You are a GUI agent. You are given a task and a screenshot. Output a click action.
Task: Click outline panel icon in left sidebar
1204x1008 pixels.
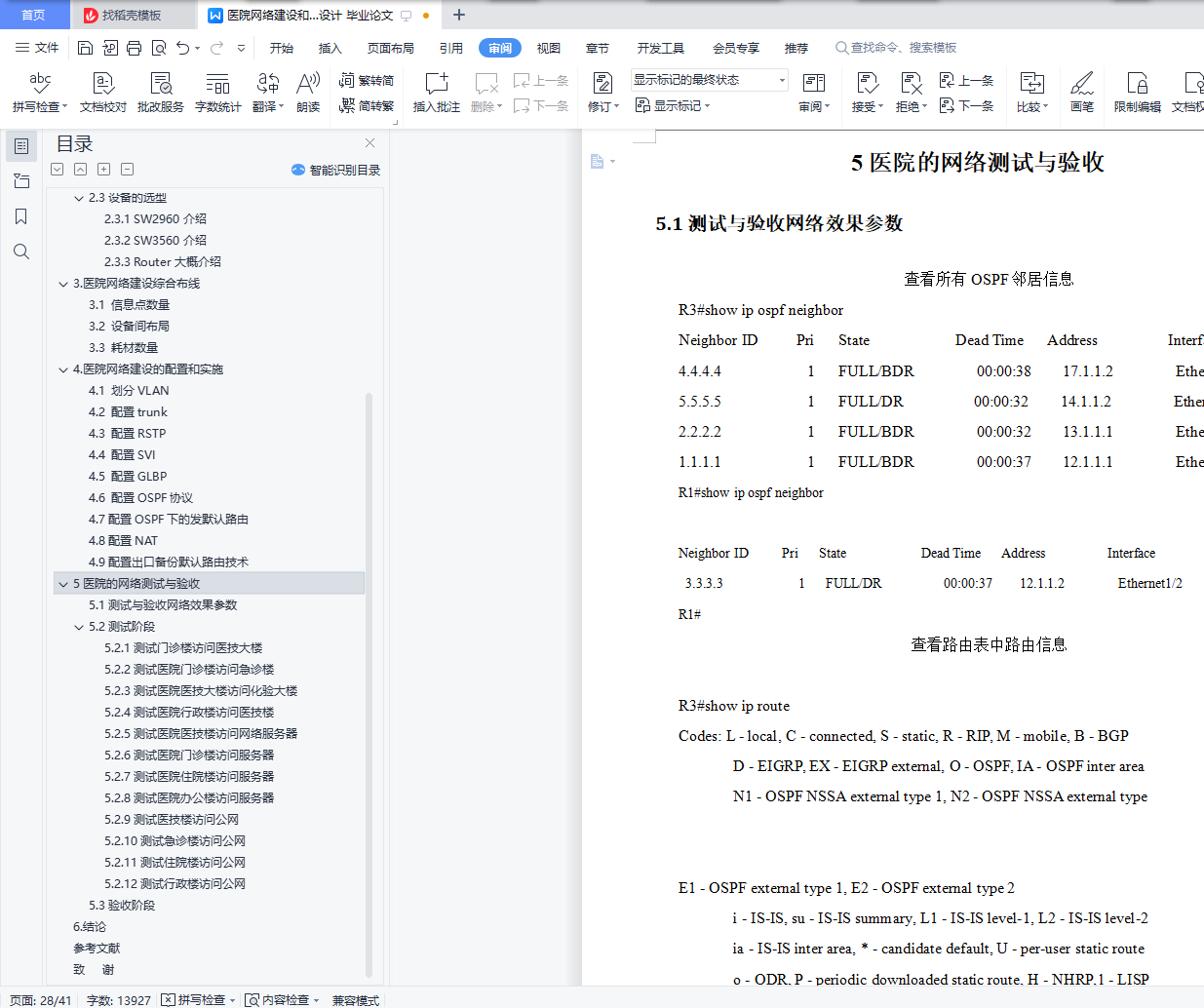[21, 146]
